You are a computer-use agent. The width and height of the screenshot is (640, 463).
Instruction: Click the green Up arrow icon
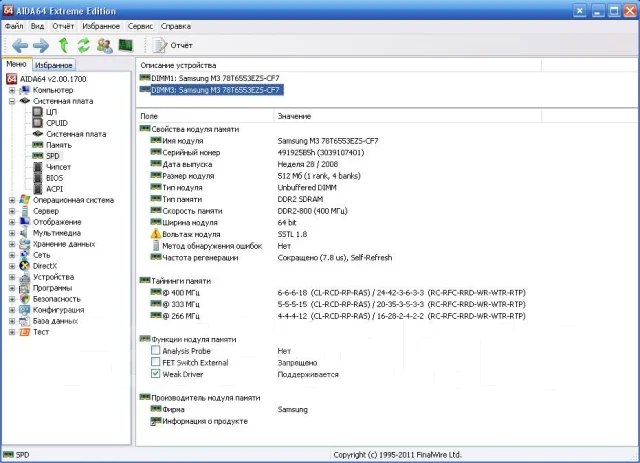tap(63, 45)
